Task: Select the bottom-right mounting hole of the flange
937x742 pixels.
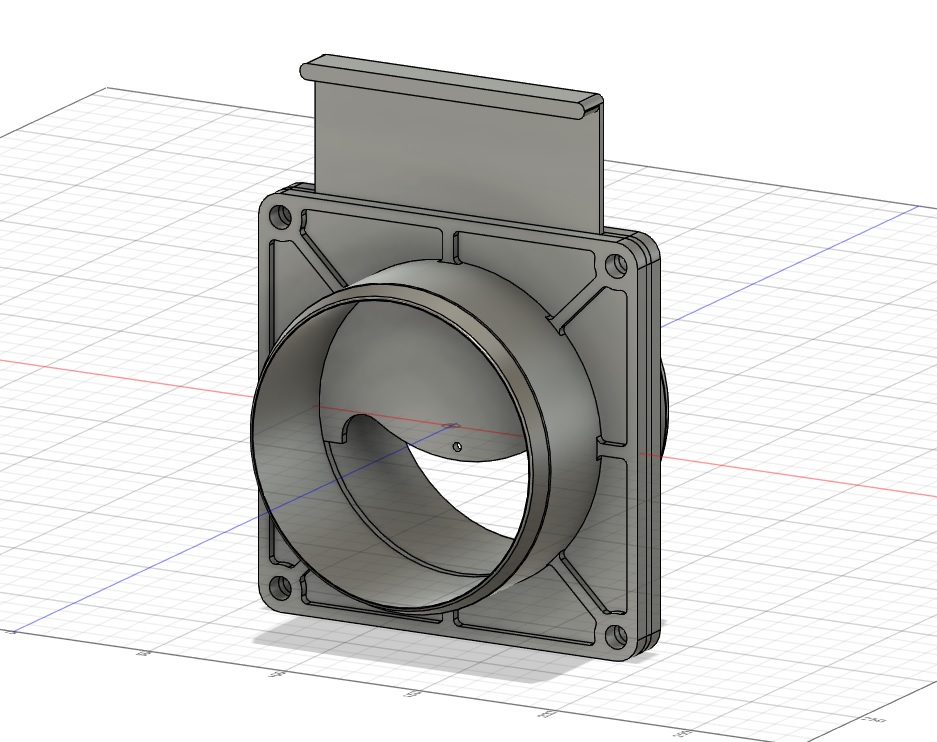Action: [x=616, y=637]
